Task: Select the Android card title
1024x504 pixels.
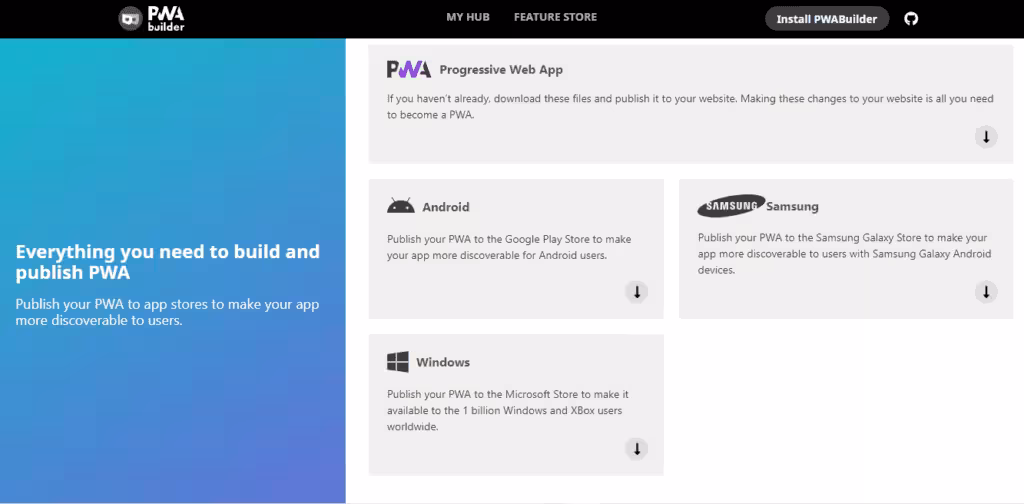Action: point(446,207)
